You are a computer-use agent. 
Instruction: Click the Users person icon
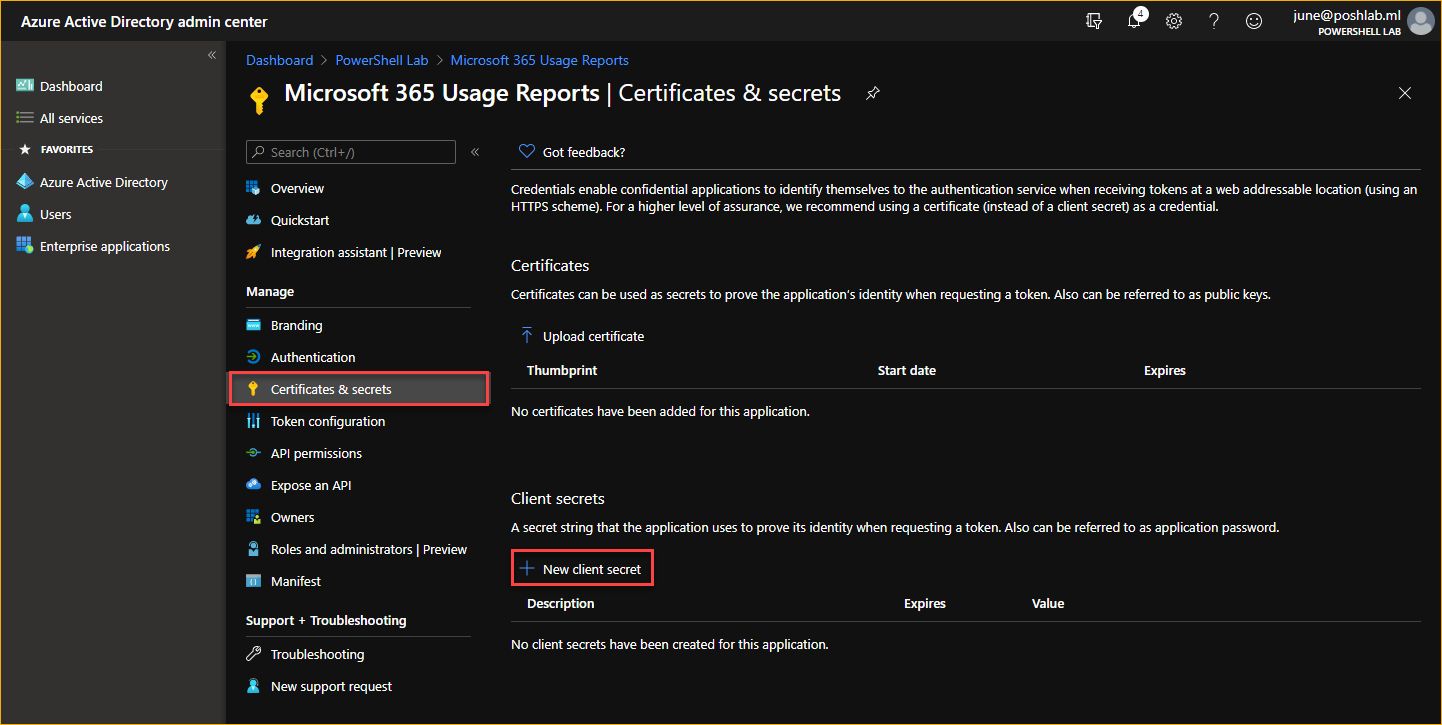pos(25,214)
